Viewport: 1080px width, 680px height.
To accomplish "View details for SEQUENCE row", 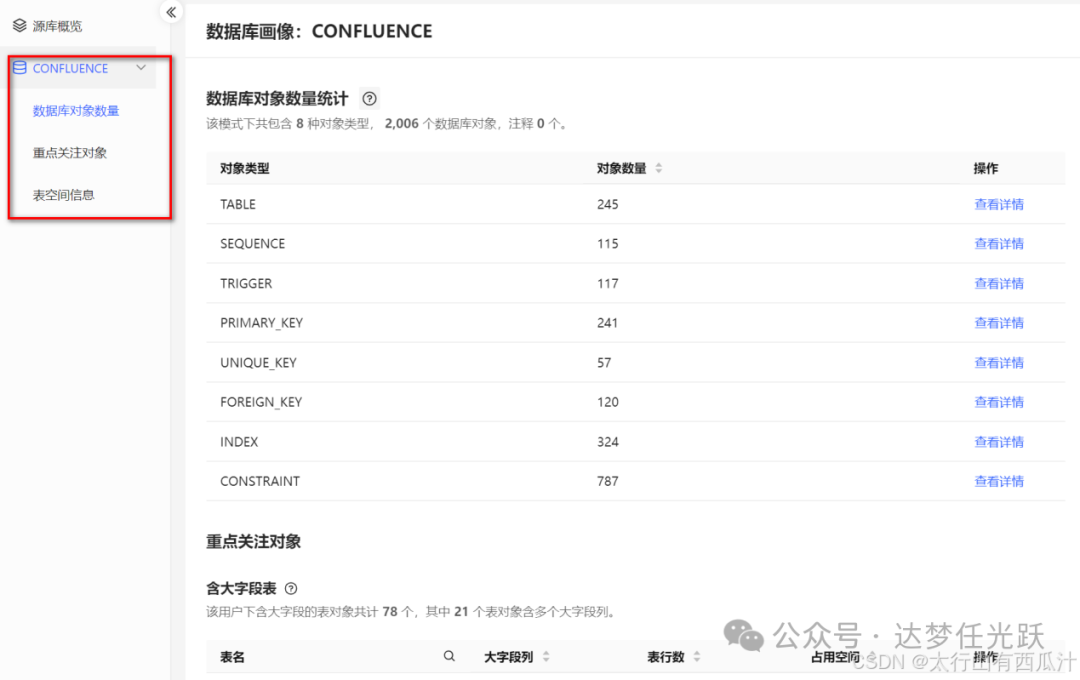I will [x=999, y=243].
